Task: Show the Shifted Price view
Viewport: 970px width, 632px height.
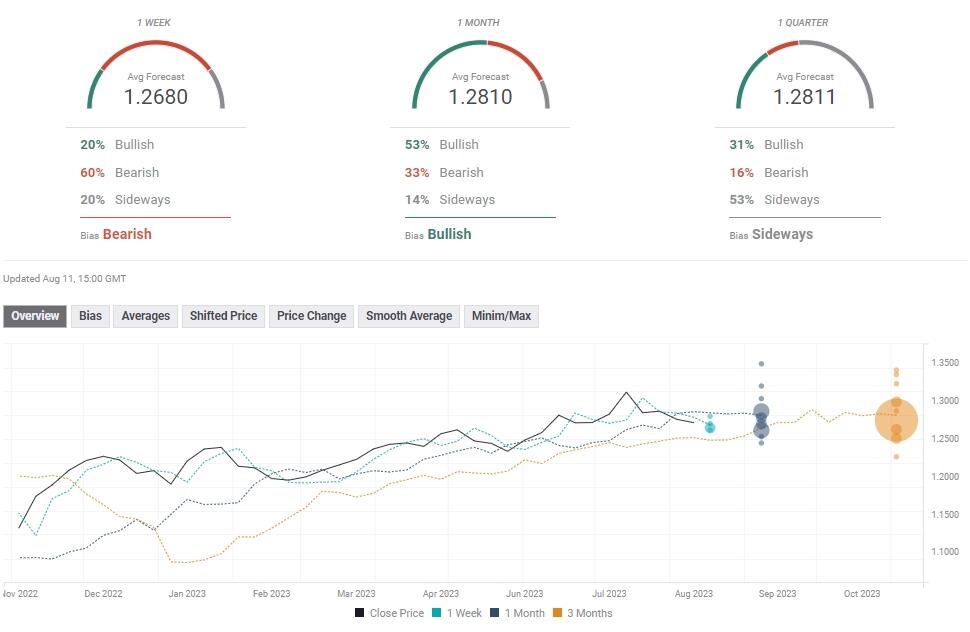Action: coord(223,316)
